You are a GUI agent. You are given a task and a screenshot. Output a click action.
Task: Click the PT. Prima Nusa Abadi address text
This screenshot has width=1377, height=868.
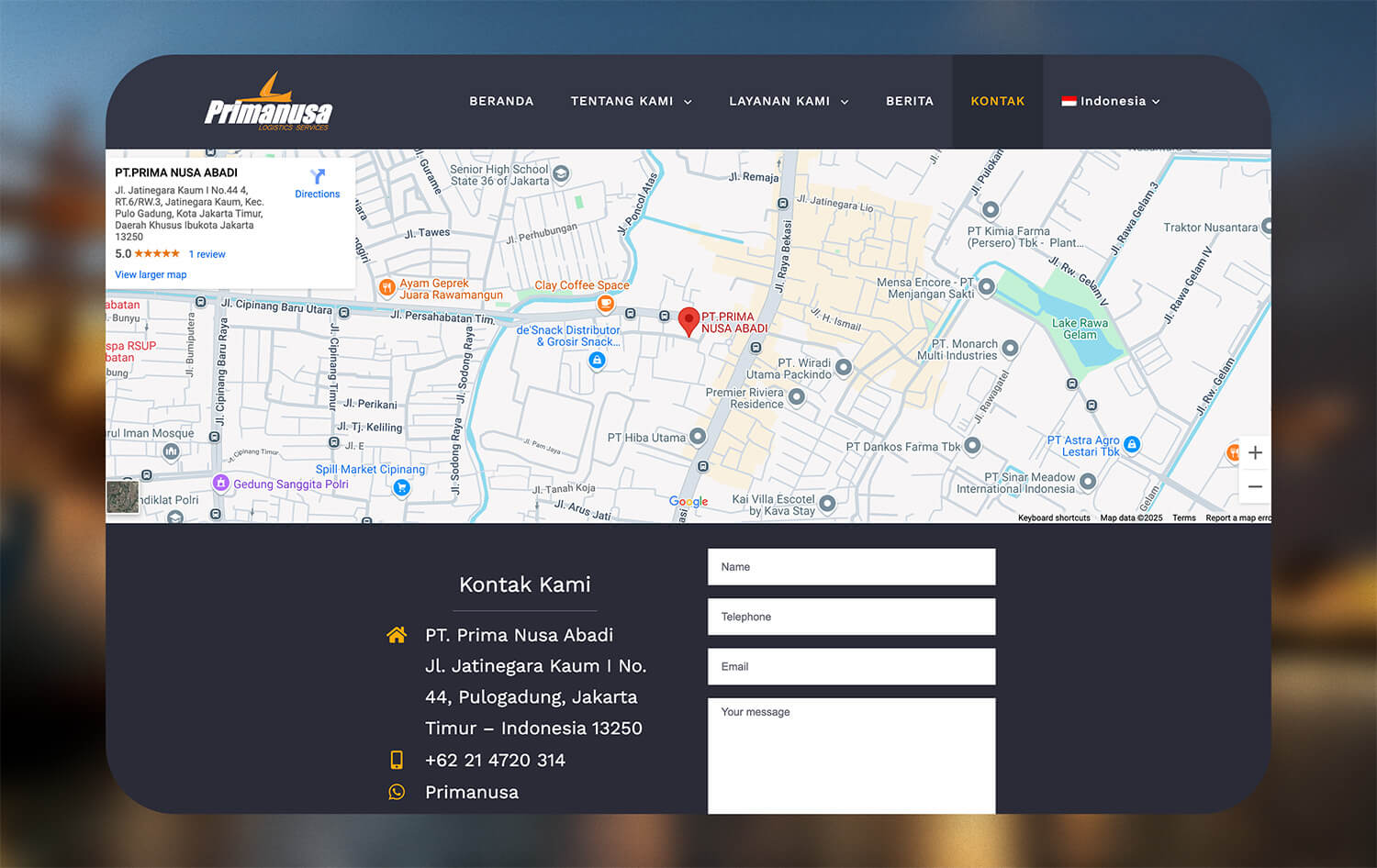[534, 682]
